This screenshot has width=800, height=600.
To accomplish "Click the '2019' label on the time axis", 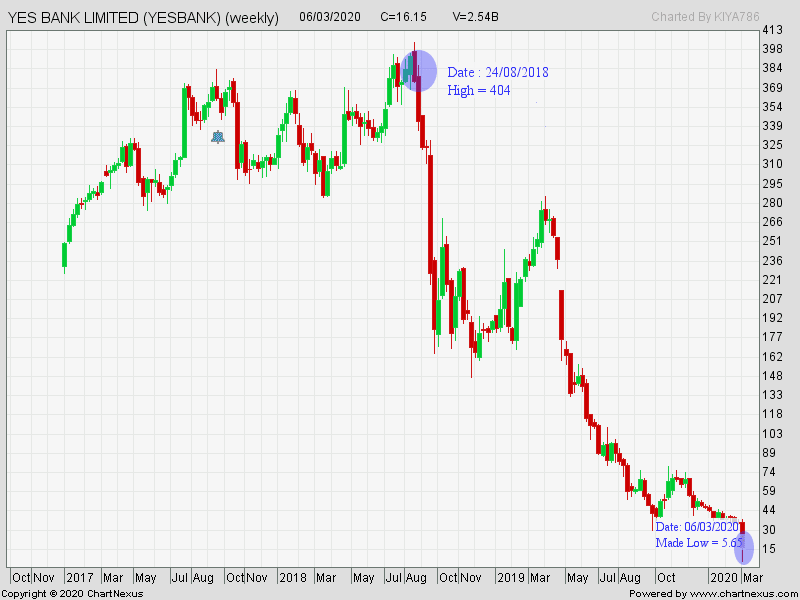I will tap(511, 578).
